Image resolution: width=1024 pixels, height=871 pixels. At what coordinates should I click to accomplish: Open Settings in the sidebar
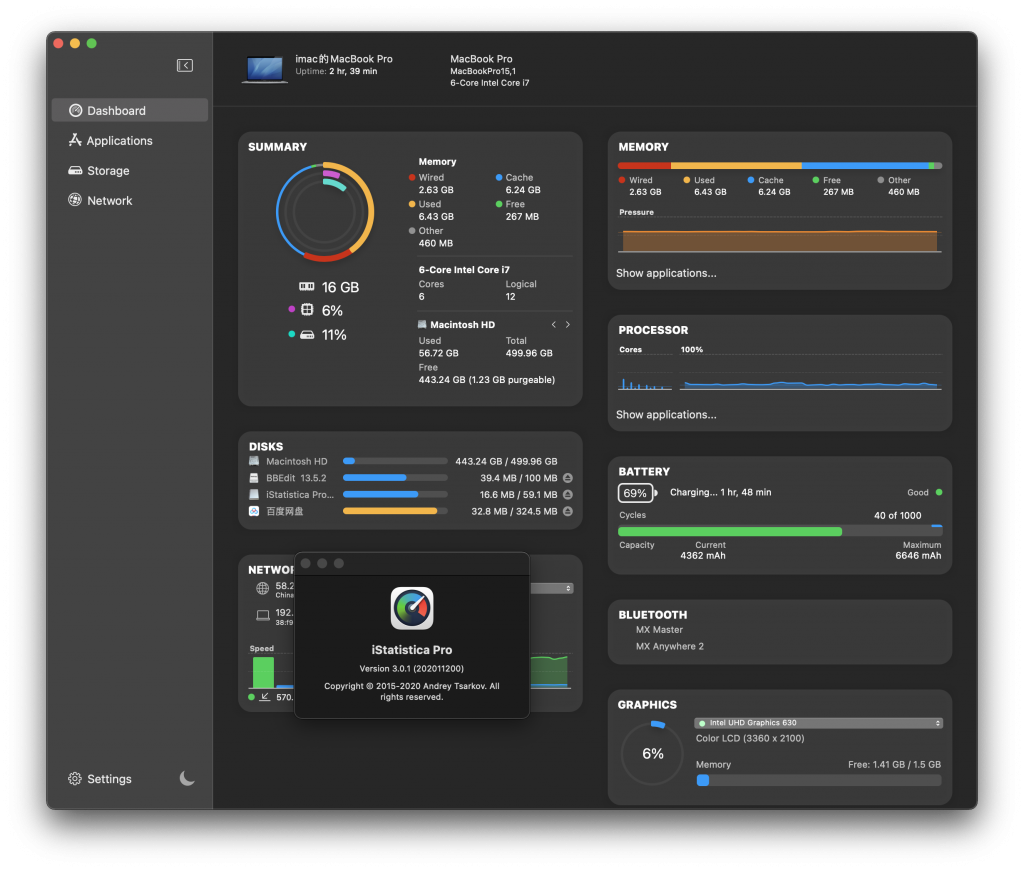click(100, 779)
